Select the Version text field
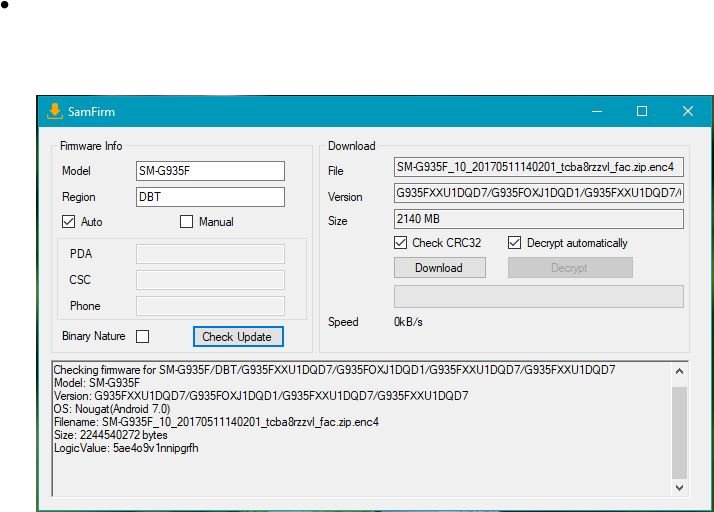Screen dimensions: 714x512 click(539, 193)
